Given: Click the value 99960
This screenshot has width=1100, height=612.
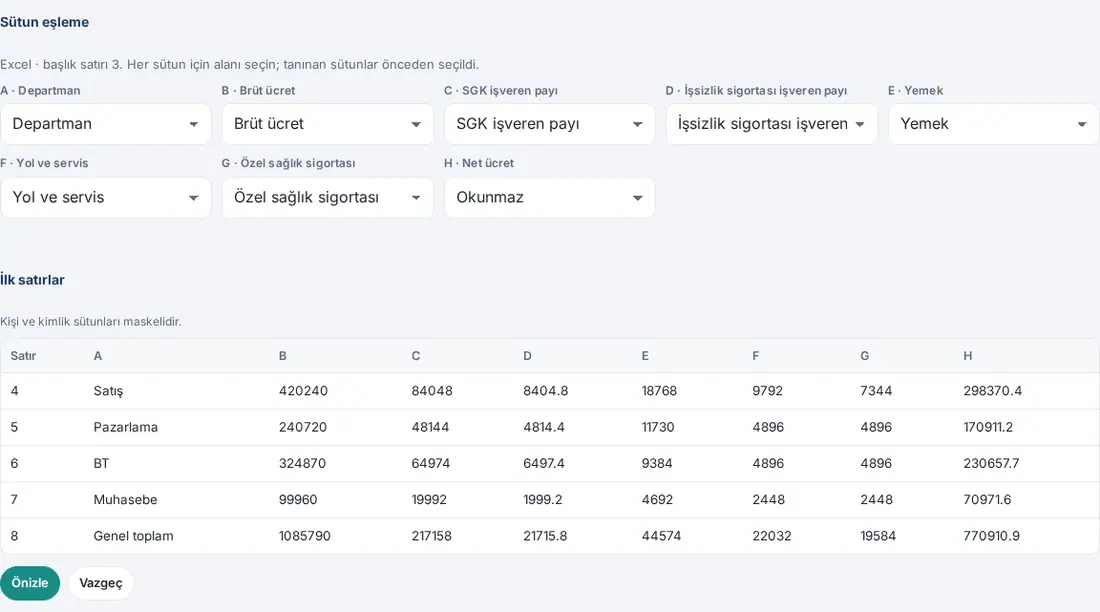Looking at the screenshot, I should coord(298,500).
